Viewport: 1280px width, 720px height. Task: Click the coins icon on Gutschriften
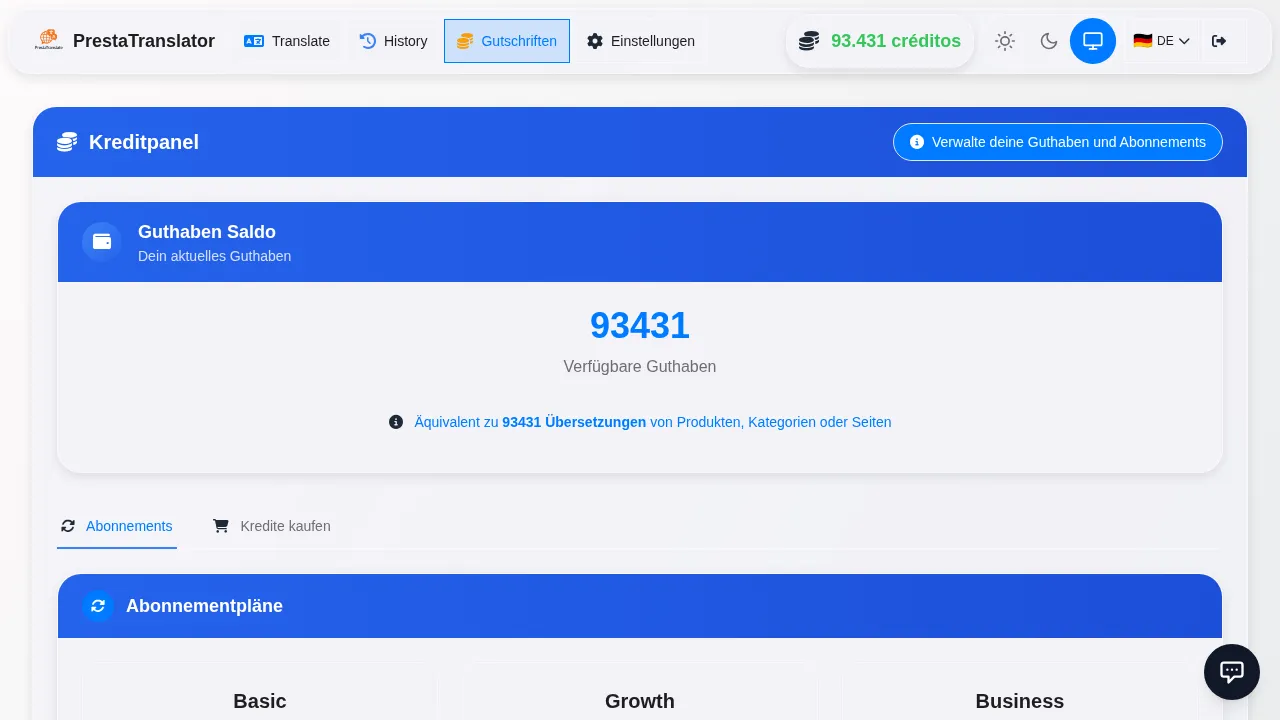click(465, 41)
